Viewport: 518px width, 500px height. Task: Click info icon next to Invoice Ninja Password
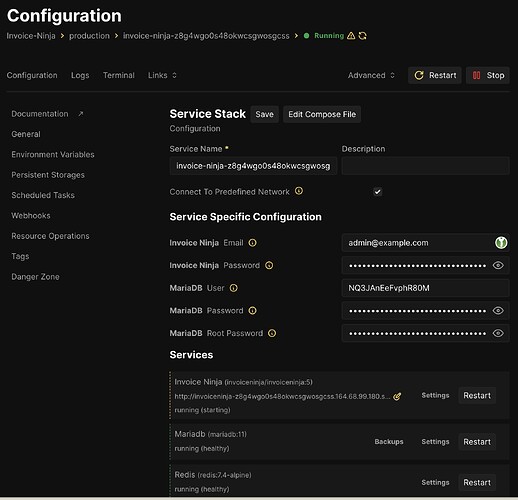click(269, 265)
